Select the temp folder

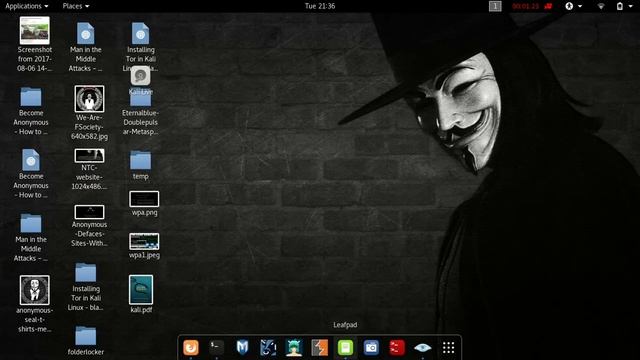(x=140, y=160)
